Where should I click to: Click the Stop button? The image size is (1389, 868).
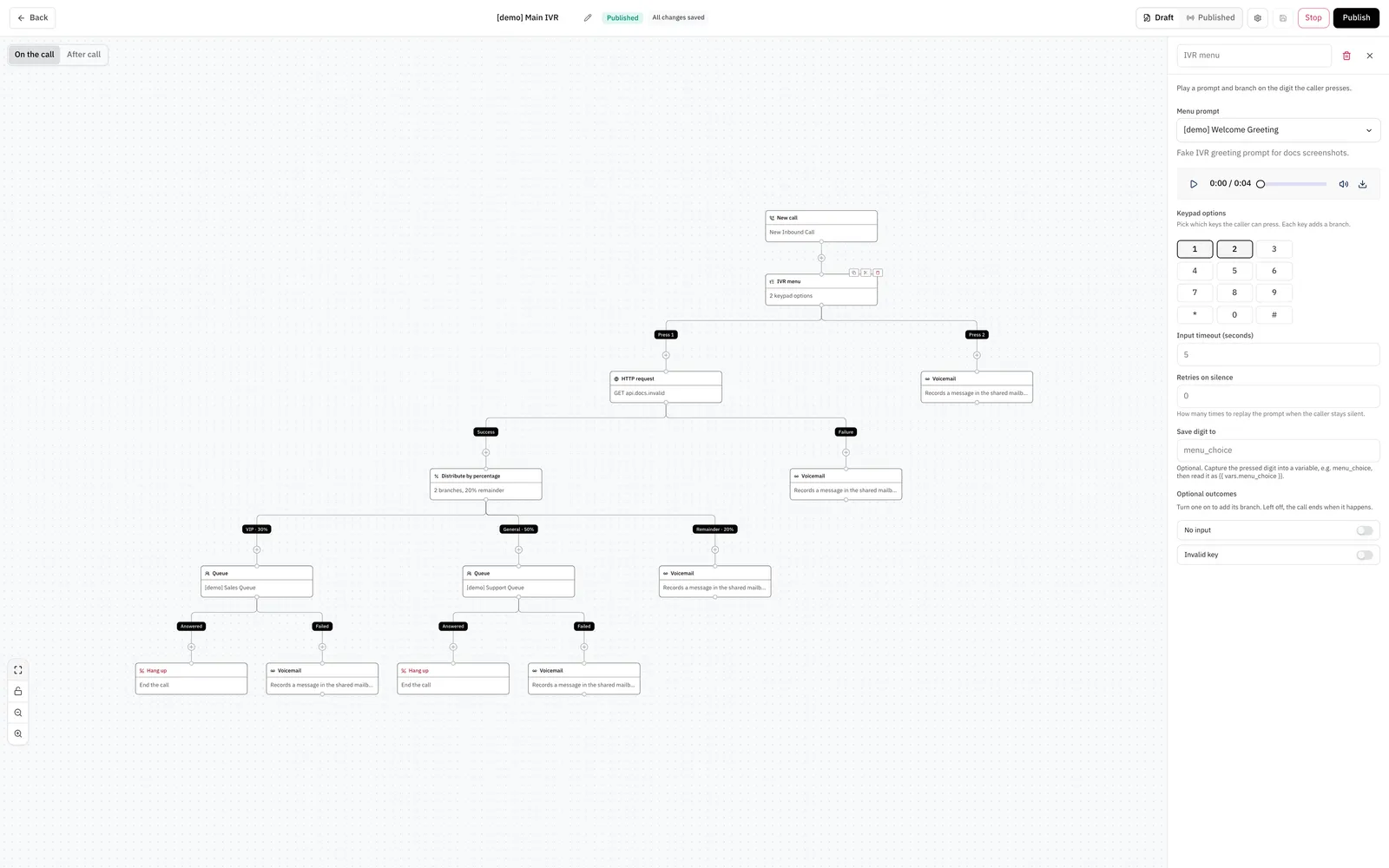click(x=1313, y=17)
